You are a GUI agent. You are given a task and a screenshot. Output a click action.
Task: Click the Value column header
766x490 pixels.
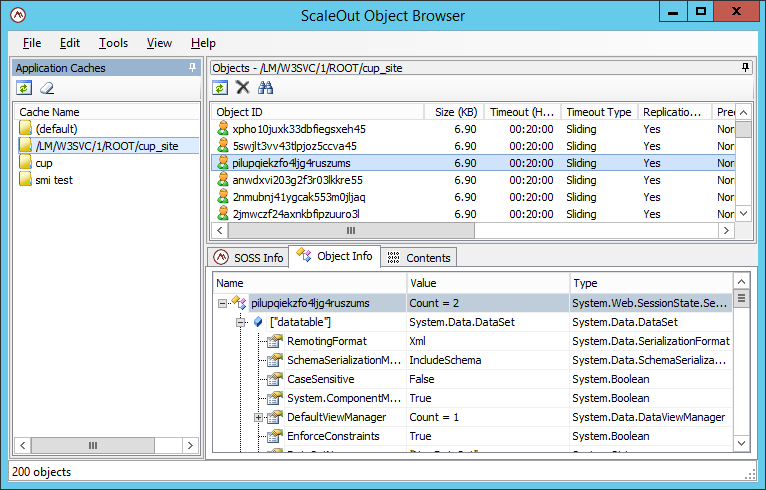click(x=488, y=283)
